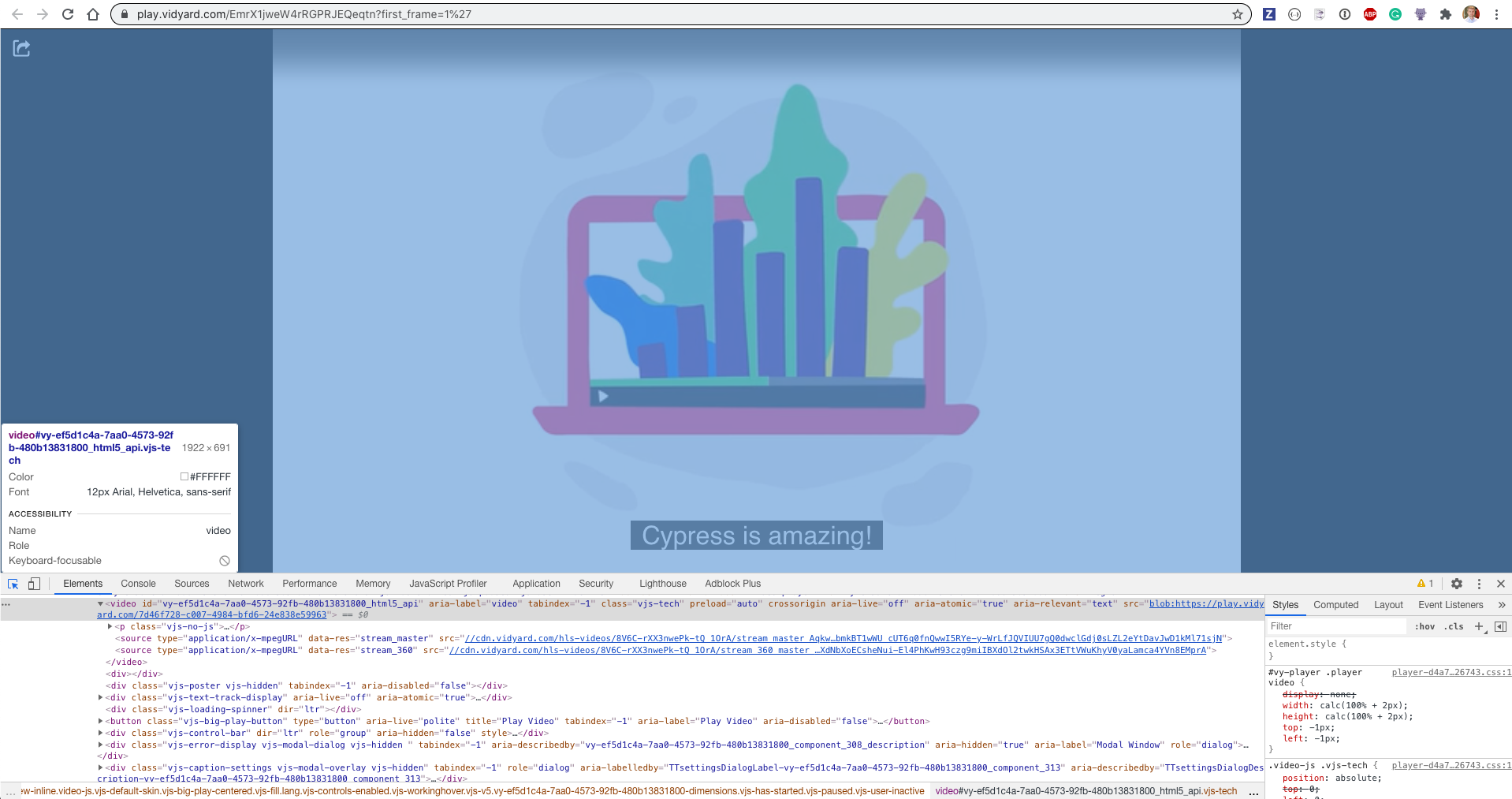This screenshot has height=799, width=1512.
Task: Open the Computed styles tab
Action: tap(1335, 605)
